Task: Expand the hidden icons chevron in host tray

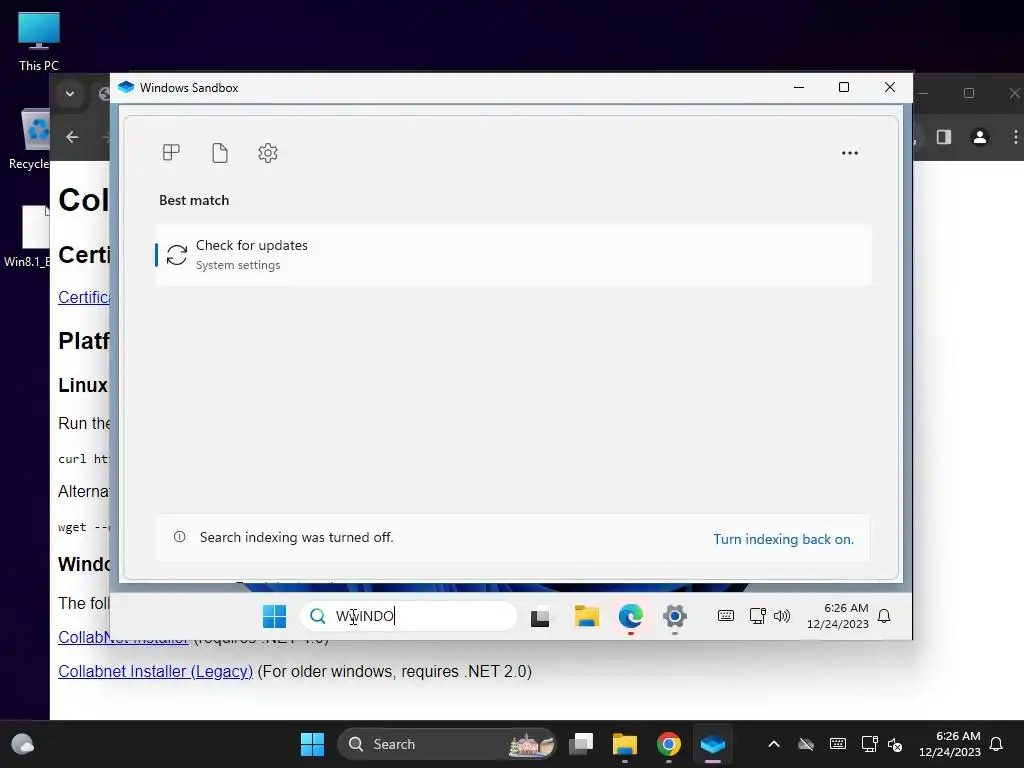Action: tap(774, 744)
